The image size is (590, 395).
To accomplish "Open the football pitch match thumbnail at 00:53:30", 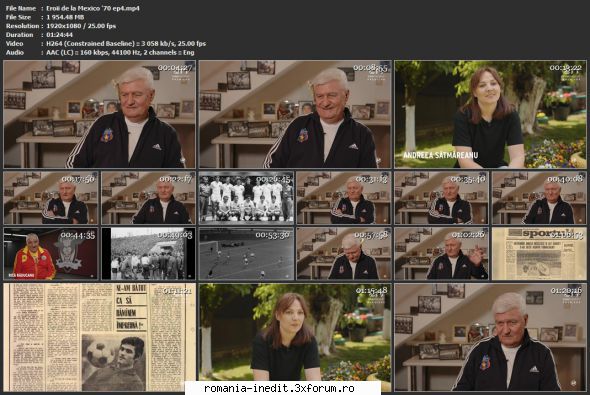I will point(246,254).
